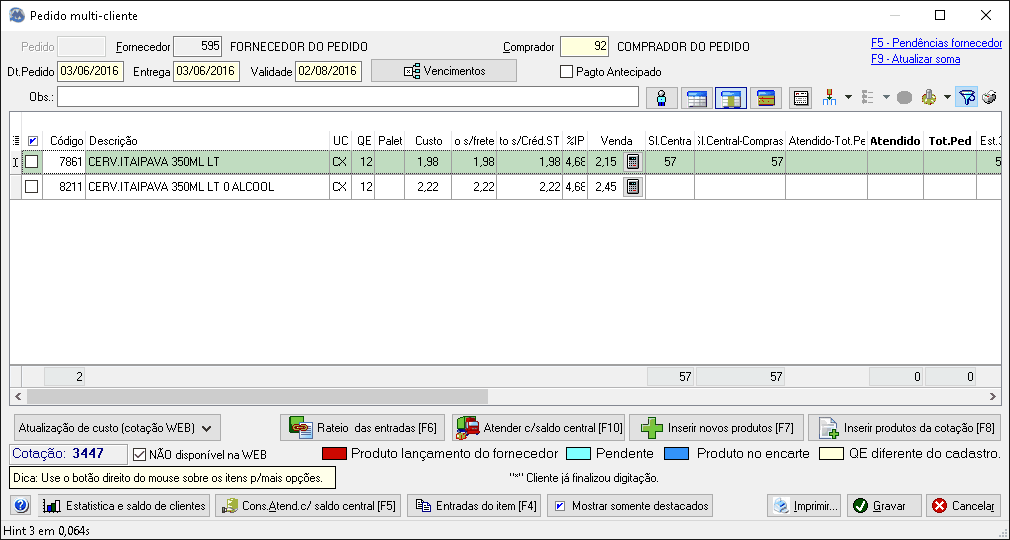The width and height of the screenshot is (1010, 540).
Task: Open the form/calendar layout icon
Action: [x=800, y=98]
